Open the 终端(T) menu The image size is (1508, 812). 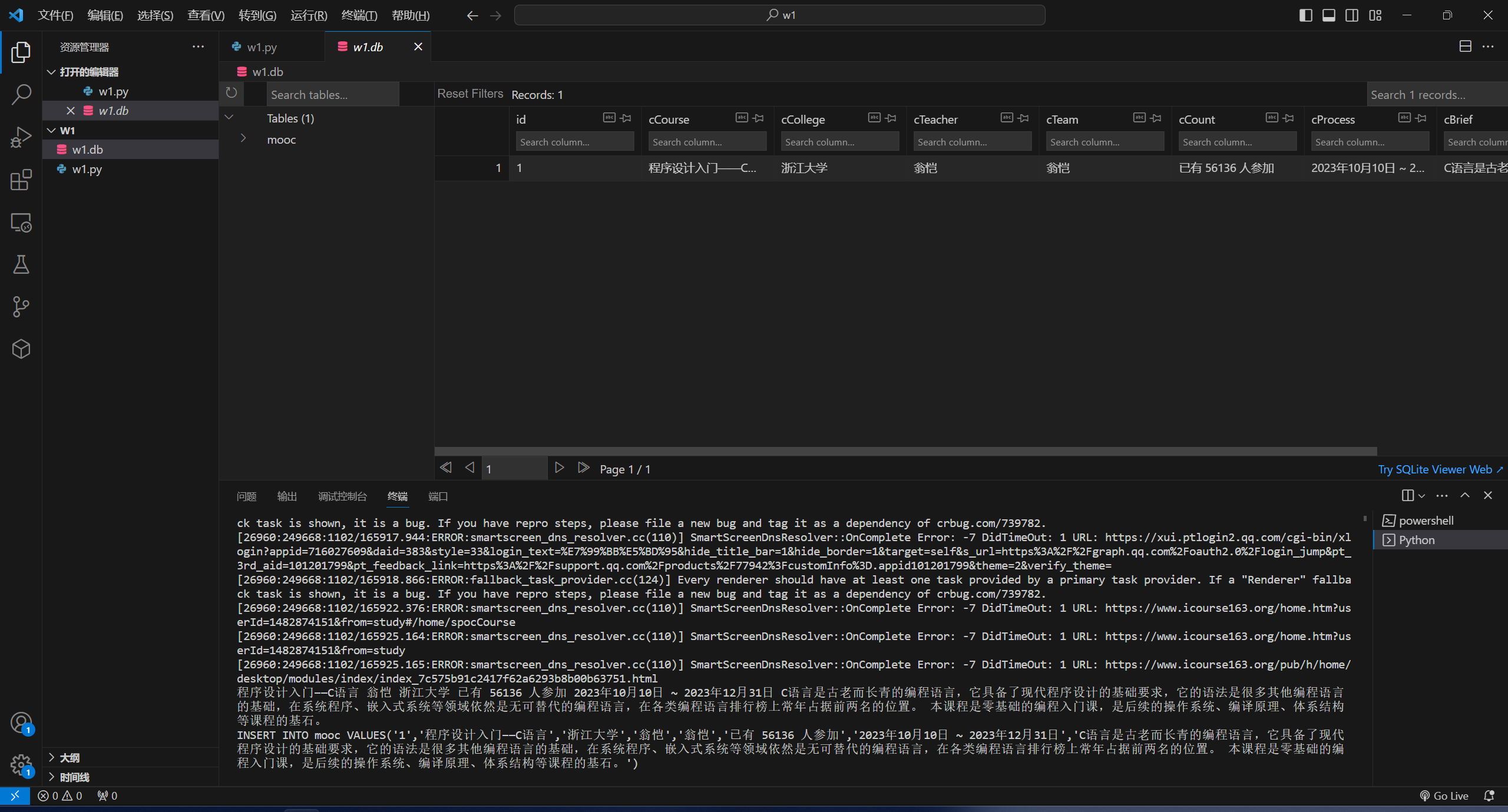click(x=359, y=15)
